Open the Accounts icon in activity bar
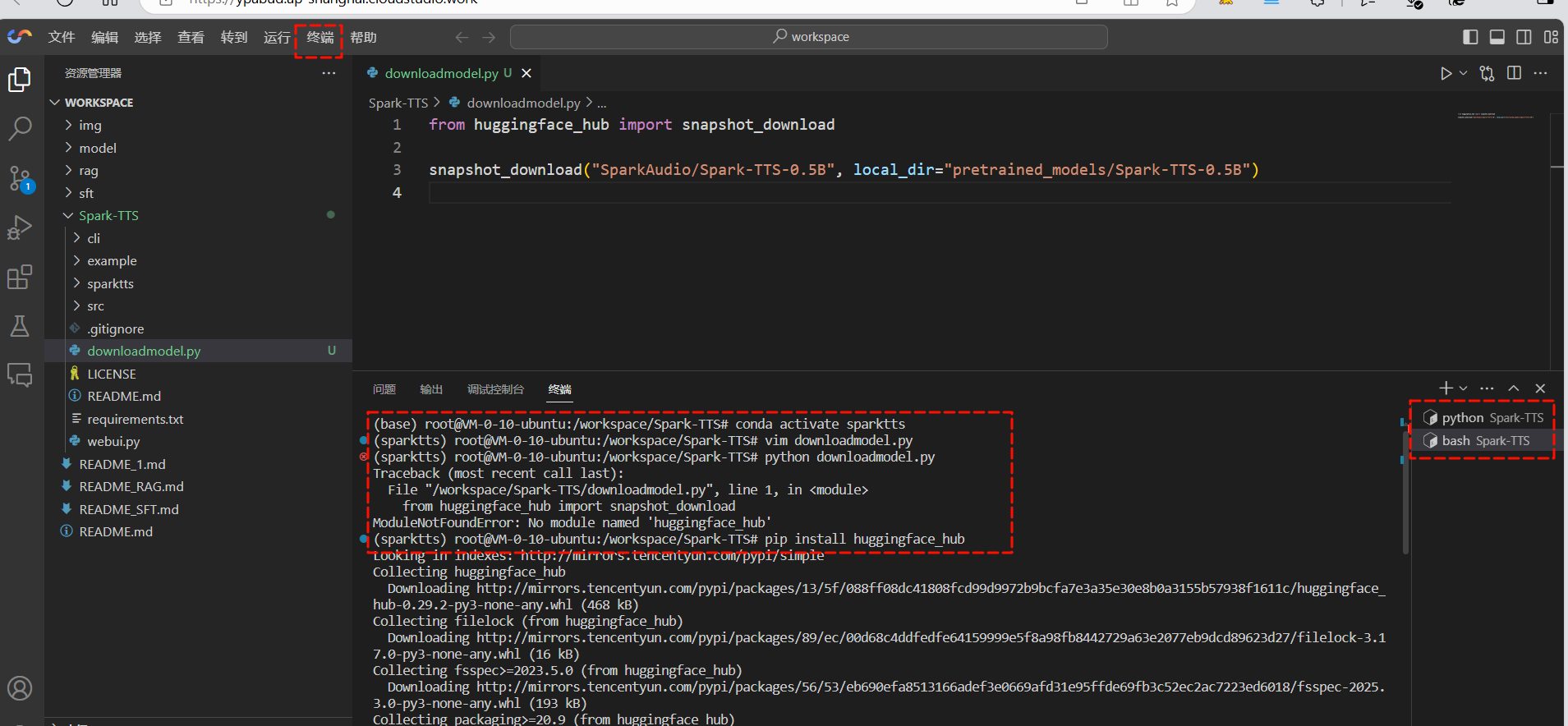This screenshot has height=726, width=1568. tap(20, 688)
